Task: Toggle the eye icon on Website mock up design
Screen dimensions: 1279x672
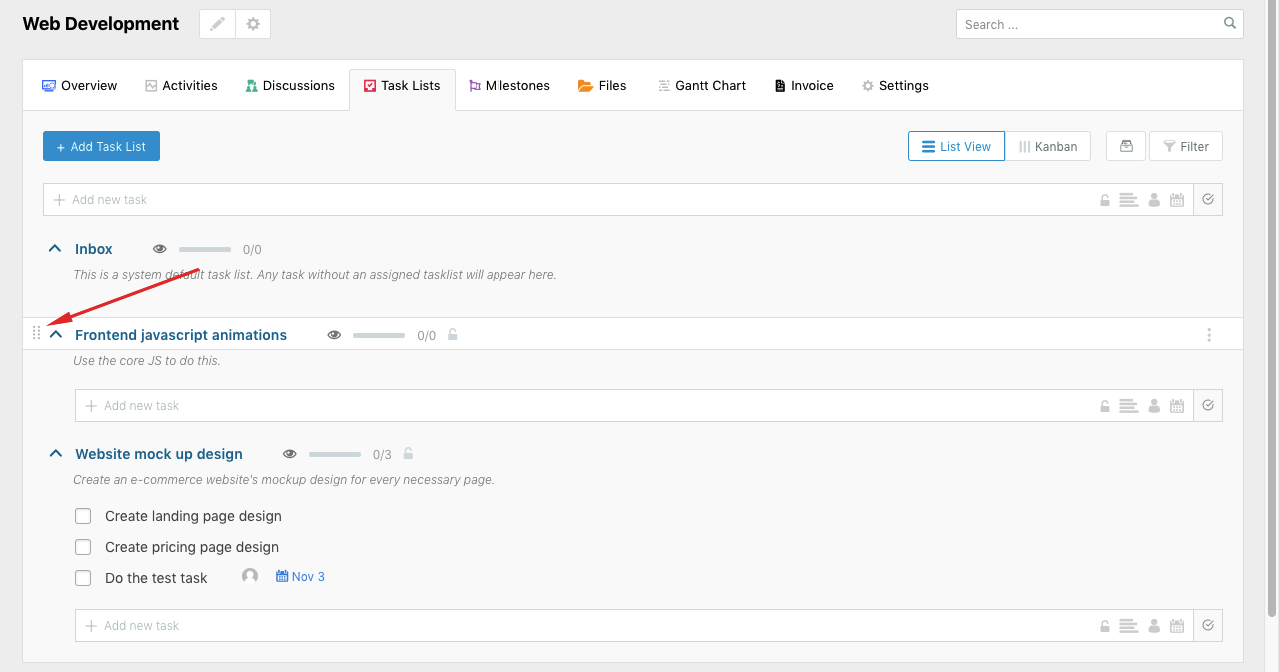Action: click(x=289, y=453)
